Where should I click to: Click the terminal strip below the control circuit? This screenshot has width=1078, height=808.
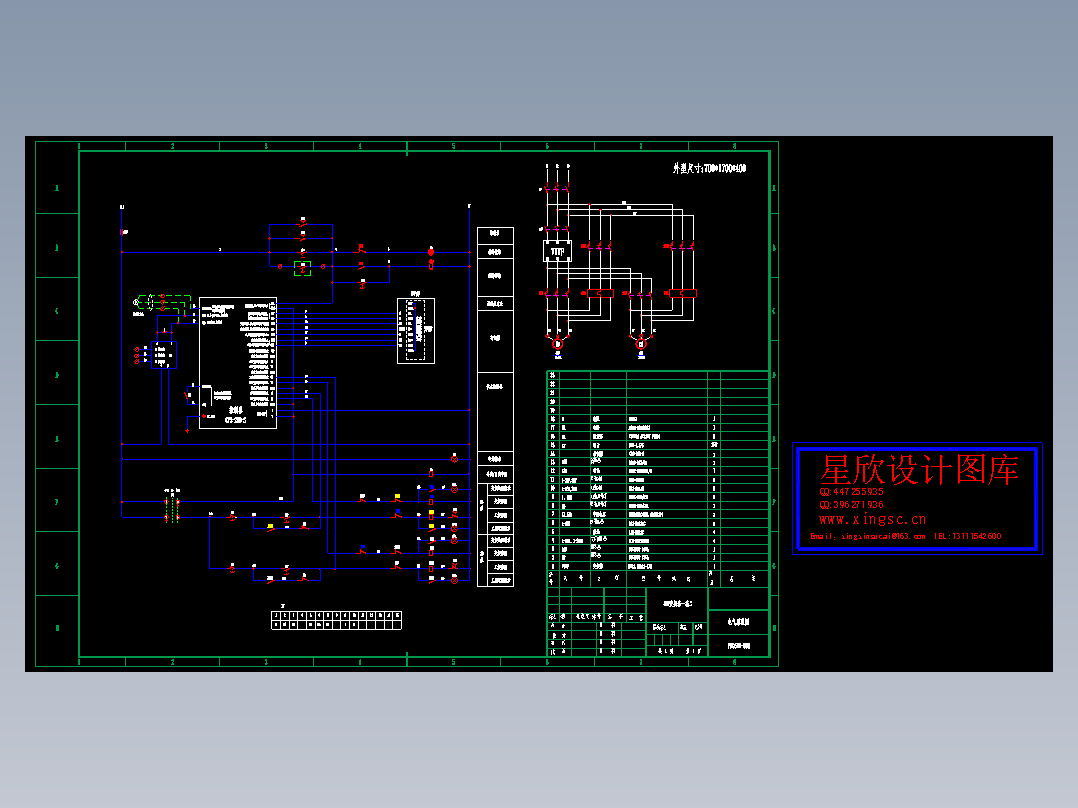[336, 620]
